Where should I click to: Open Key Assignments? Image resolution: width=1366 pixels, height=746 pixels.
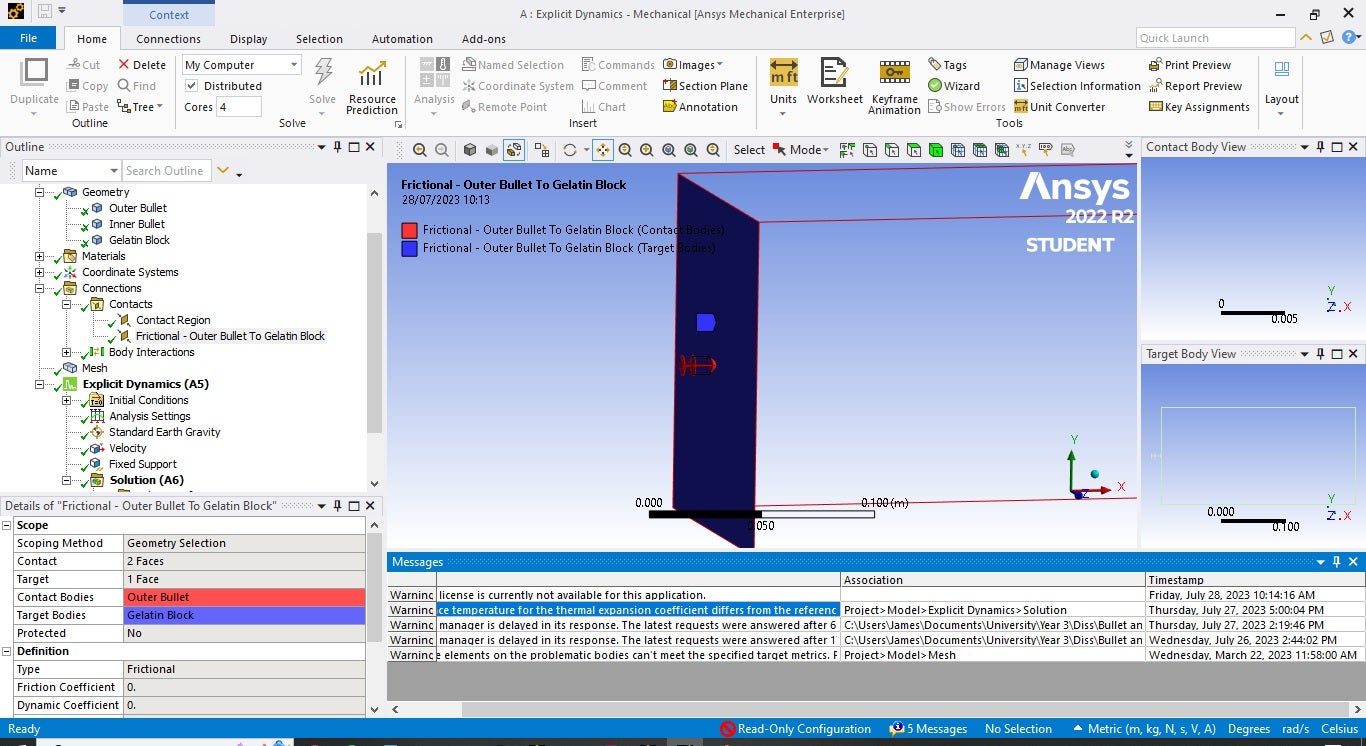[1199, 107]
